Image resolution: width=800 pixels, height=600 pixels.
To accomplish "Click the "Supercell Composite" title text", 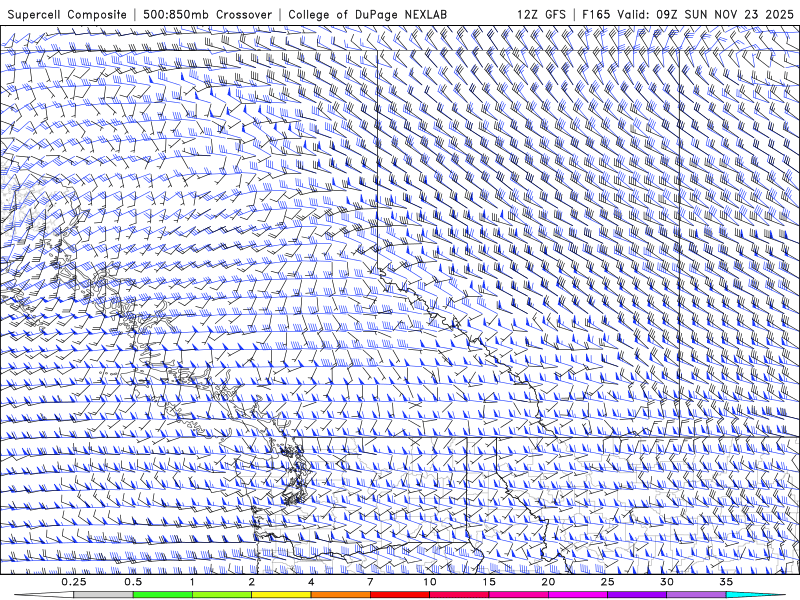I will click(x=67, y=14).
